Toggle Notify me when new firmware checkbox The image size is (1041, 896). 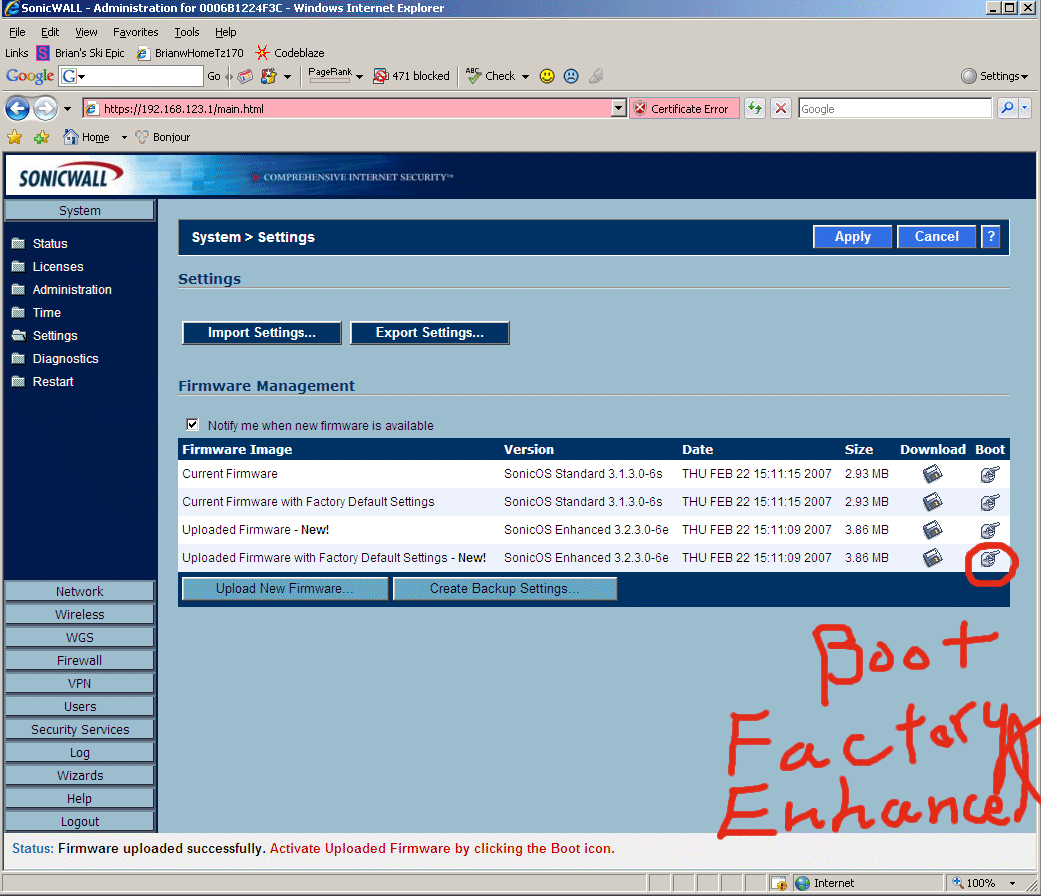tap(193, 425)
